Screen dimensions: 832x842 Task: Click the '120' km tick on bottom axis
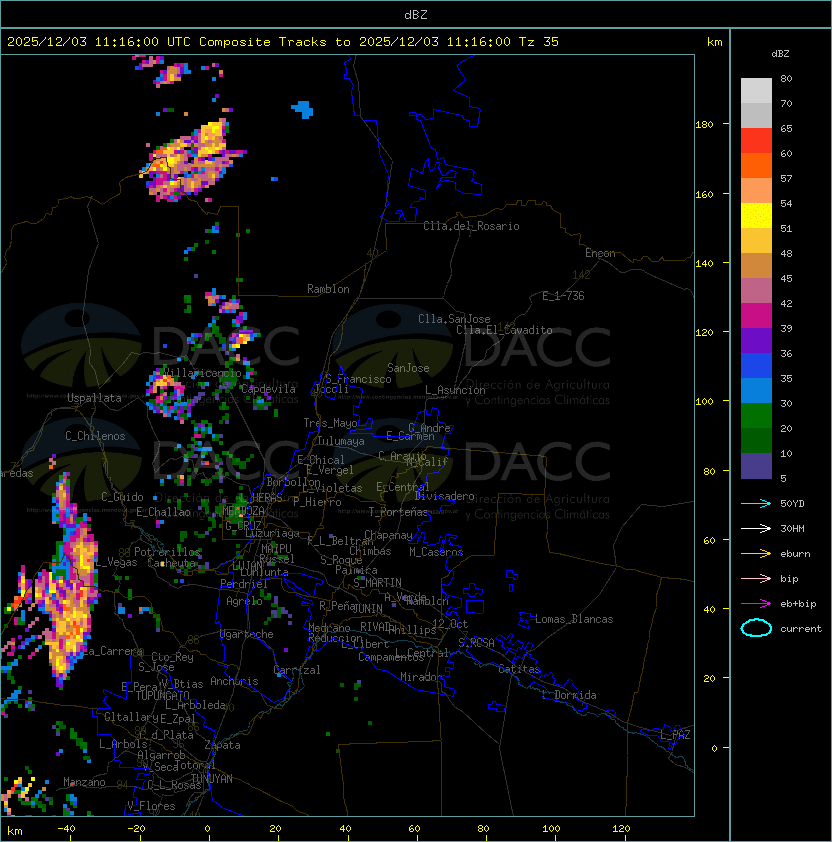point(621,829)
